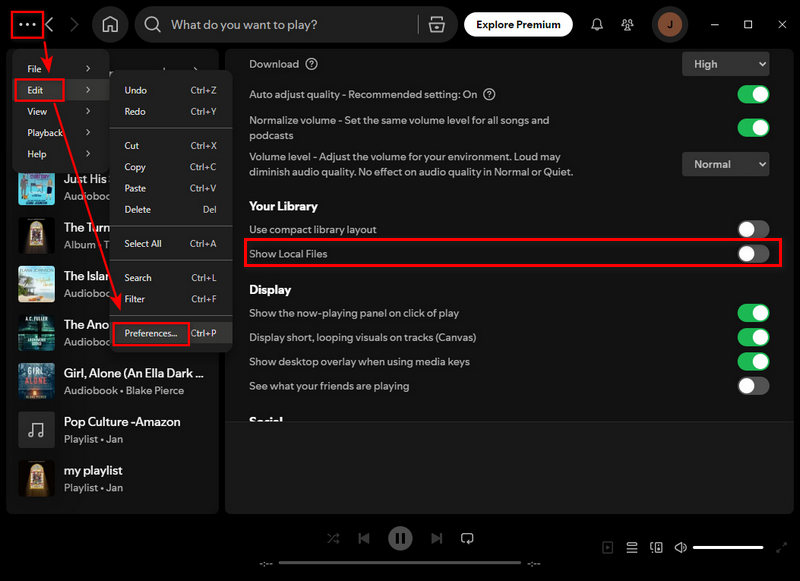This screenshot has height=581, width=800.
Task: Adjust the volume slider
Action: pos(728,547)
